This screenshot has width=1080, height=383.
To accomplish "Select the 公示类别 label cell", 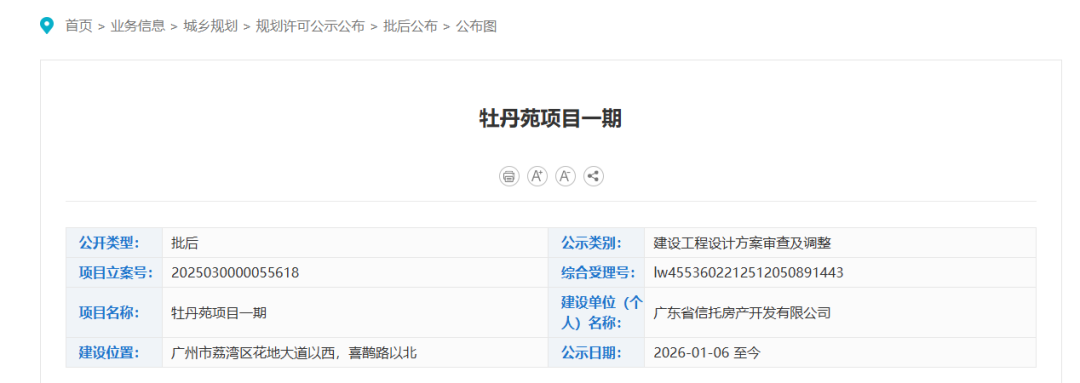I will pyautogui.click(x=596, y=242).
